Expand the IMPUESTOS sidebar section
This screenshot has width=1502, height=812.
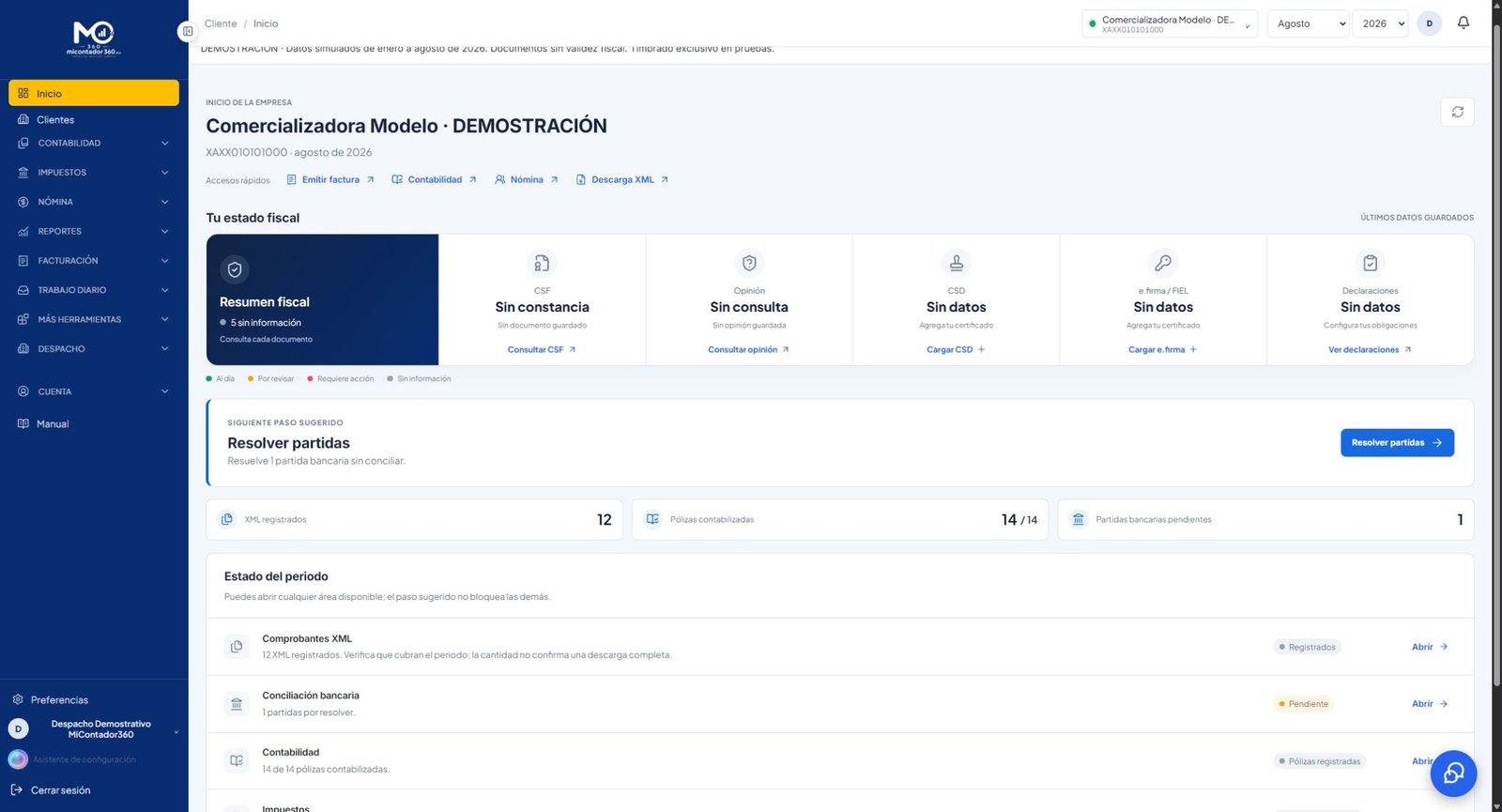click(x=94, y=173)
